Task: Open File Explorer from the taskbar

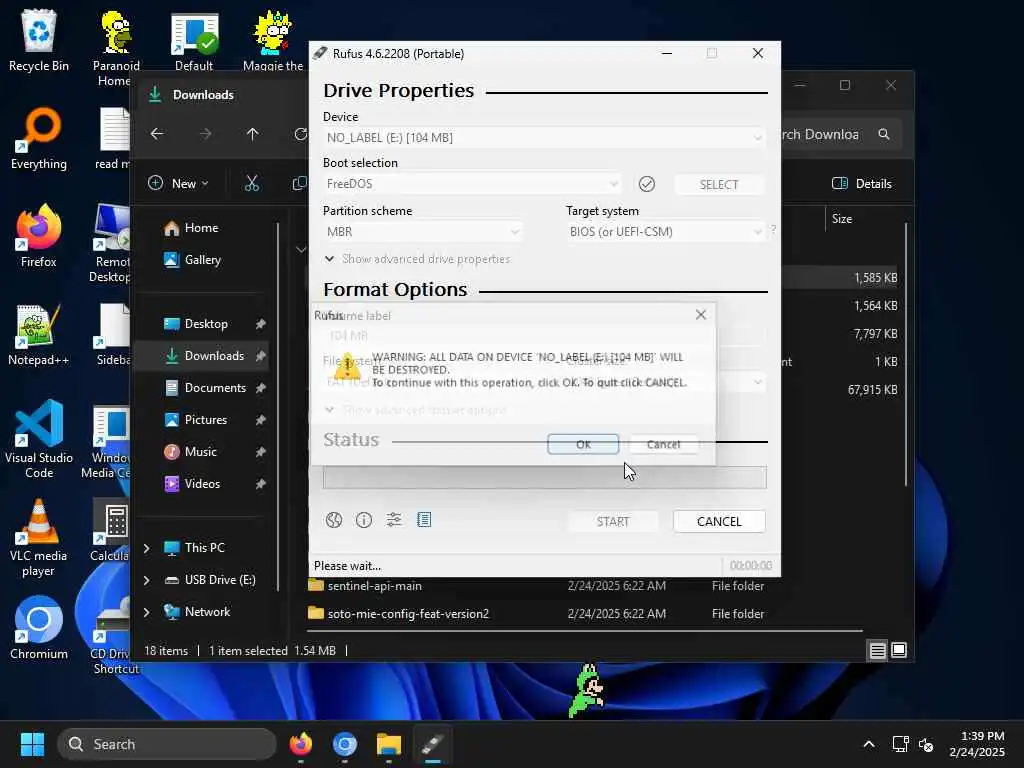Action: pos(389,744)
